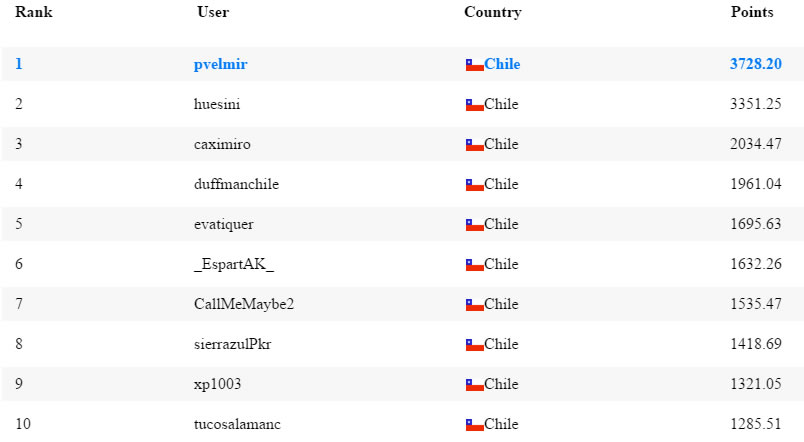Select the username sierrazulPkr
Viewport: 804px width, 442px height.
pyautogui.click(x=232, y=345)
